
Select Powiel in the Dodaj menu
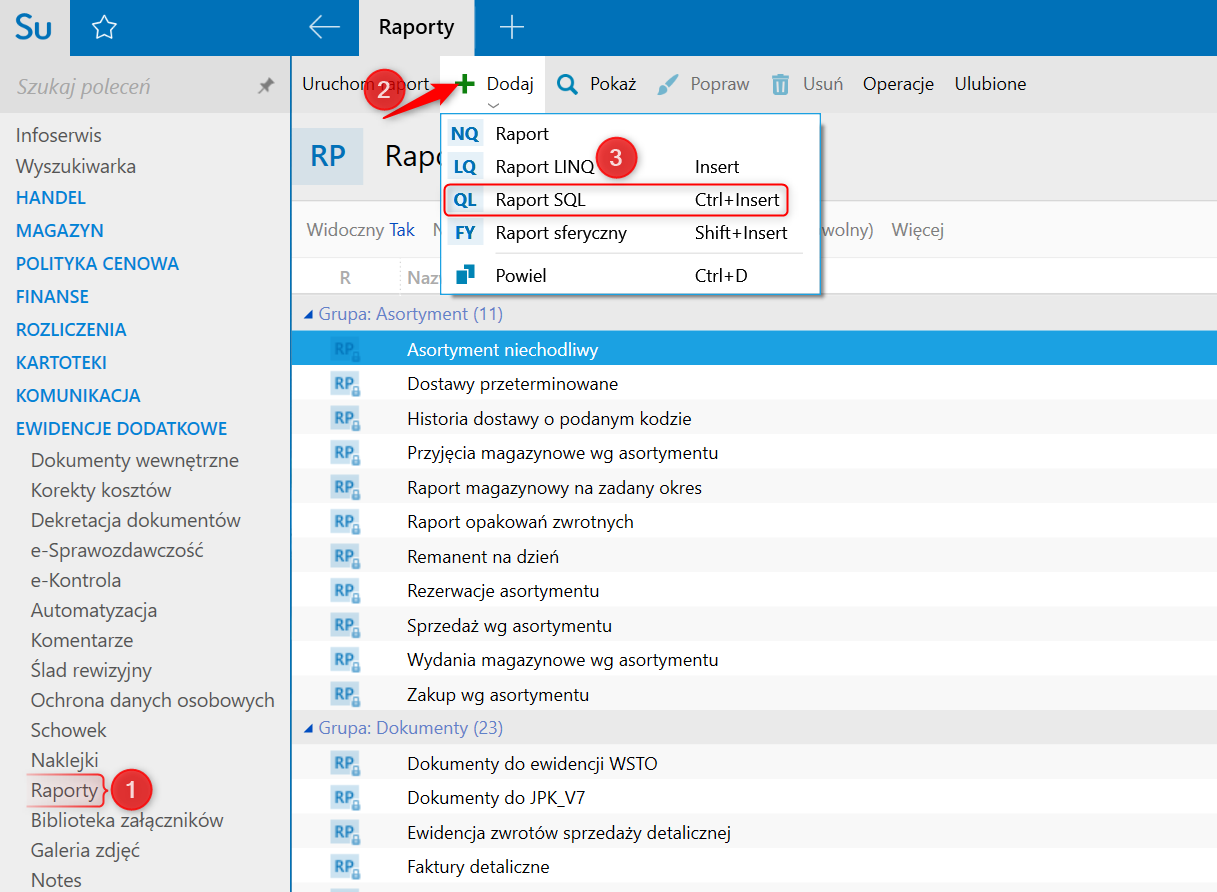coord(520,275)
